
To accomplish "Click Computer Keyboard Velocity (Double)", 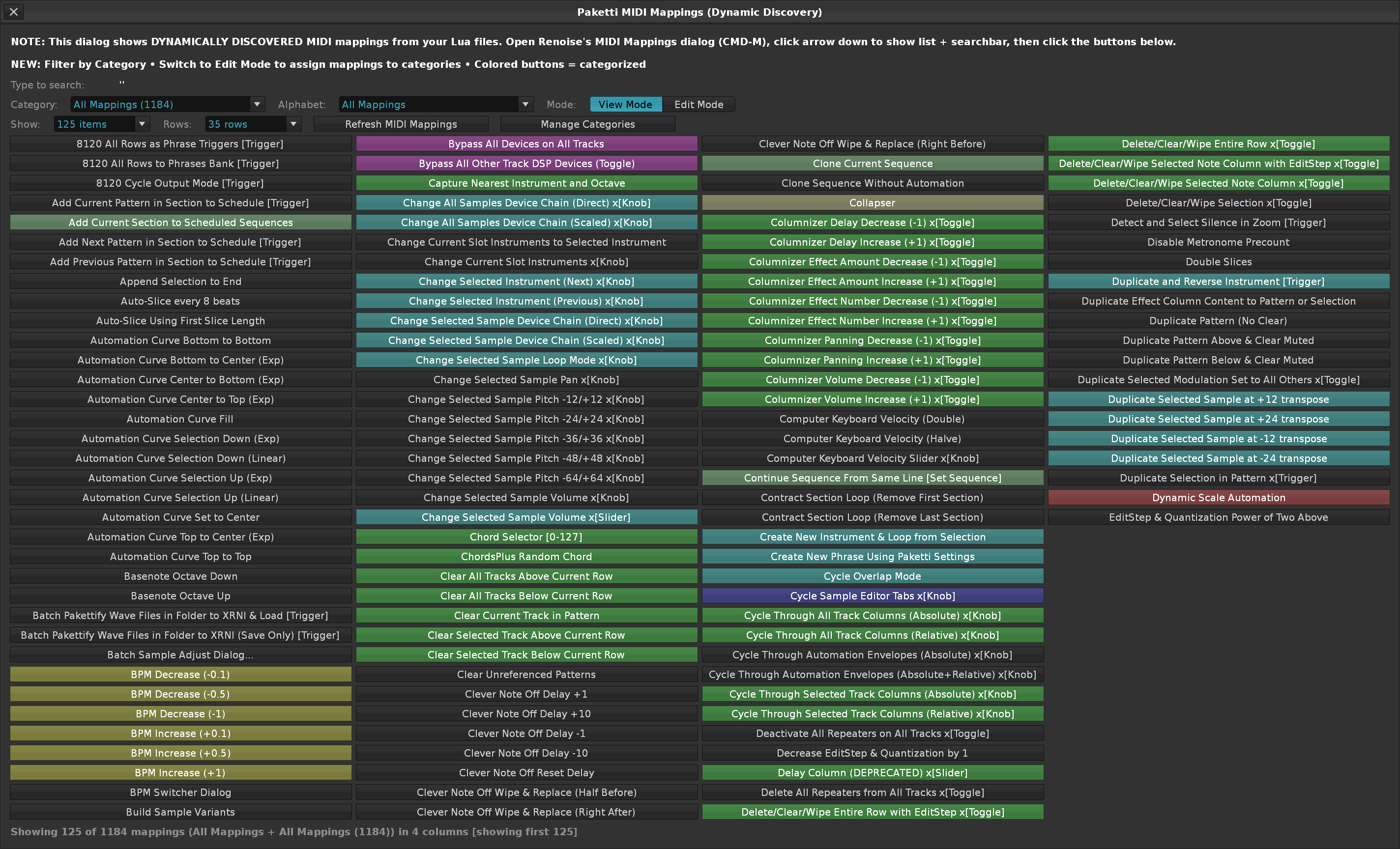I will (x=873, y=419).
